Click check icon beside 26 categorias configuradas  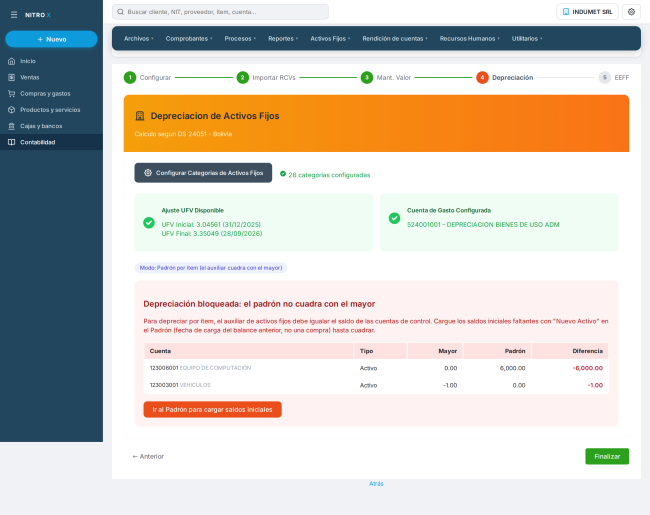click(x=283, y=174)
